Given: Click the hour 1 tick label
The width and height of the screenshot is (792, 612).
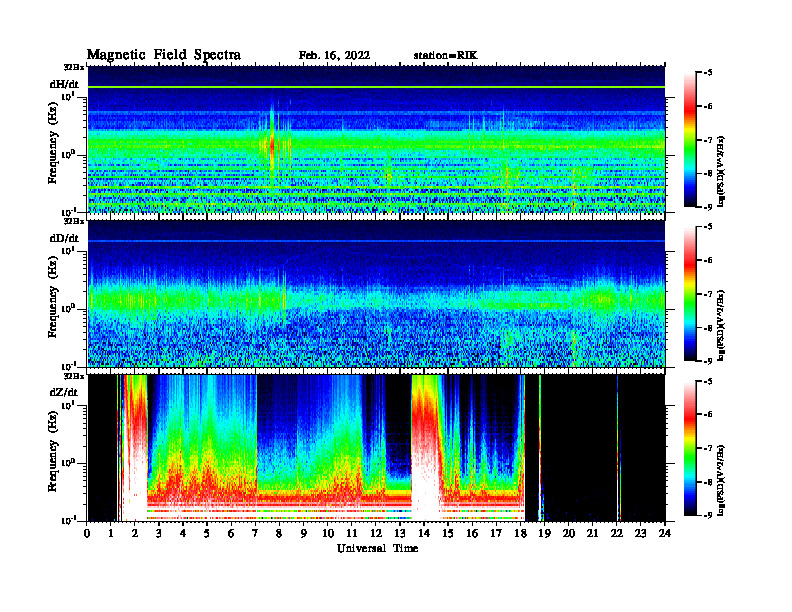Looking at the screenshot, I should (x=112, y=534).
